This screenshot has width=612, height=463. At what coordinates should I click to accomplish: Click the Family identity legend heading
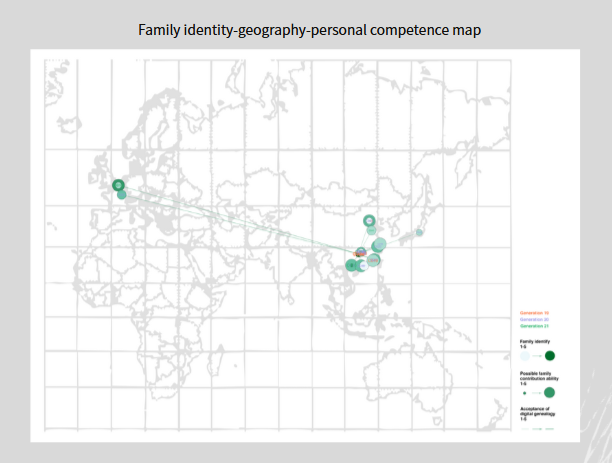point(535,343)
